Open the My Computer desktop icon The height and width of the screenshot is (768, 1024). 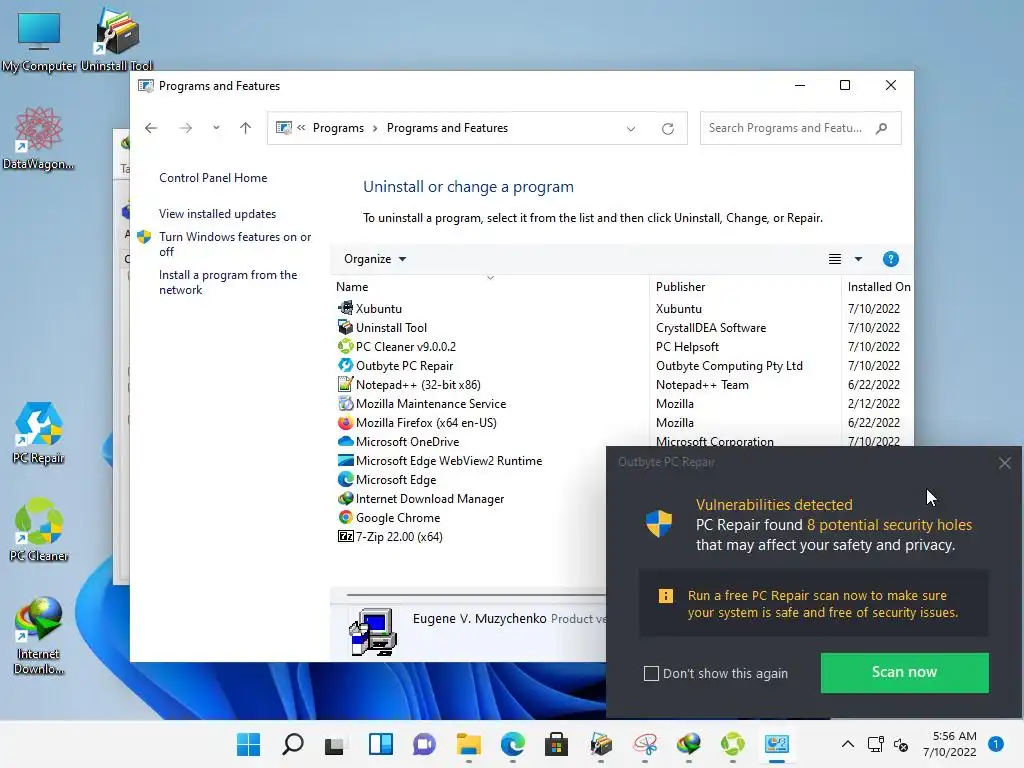39,40
